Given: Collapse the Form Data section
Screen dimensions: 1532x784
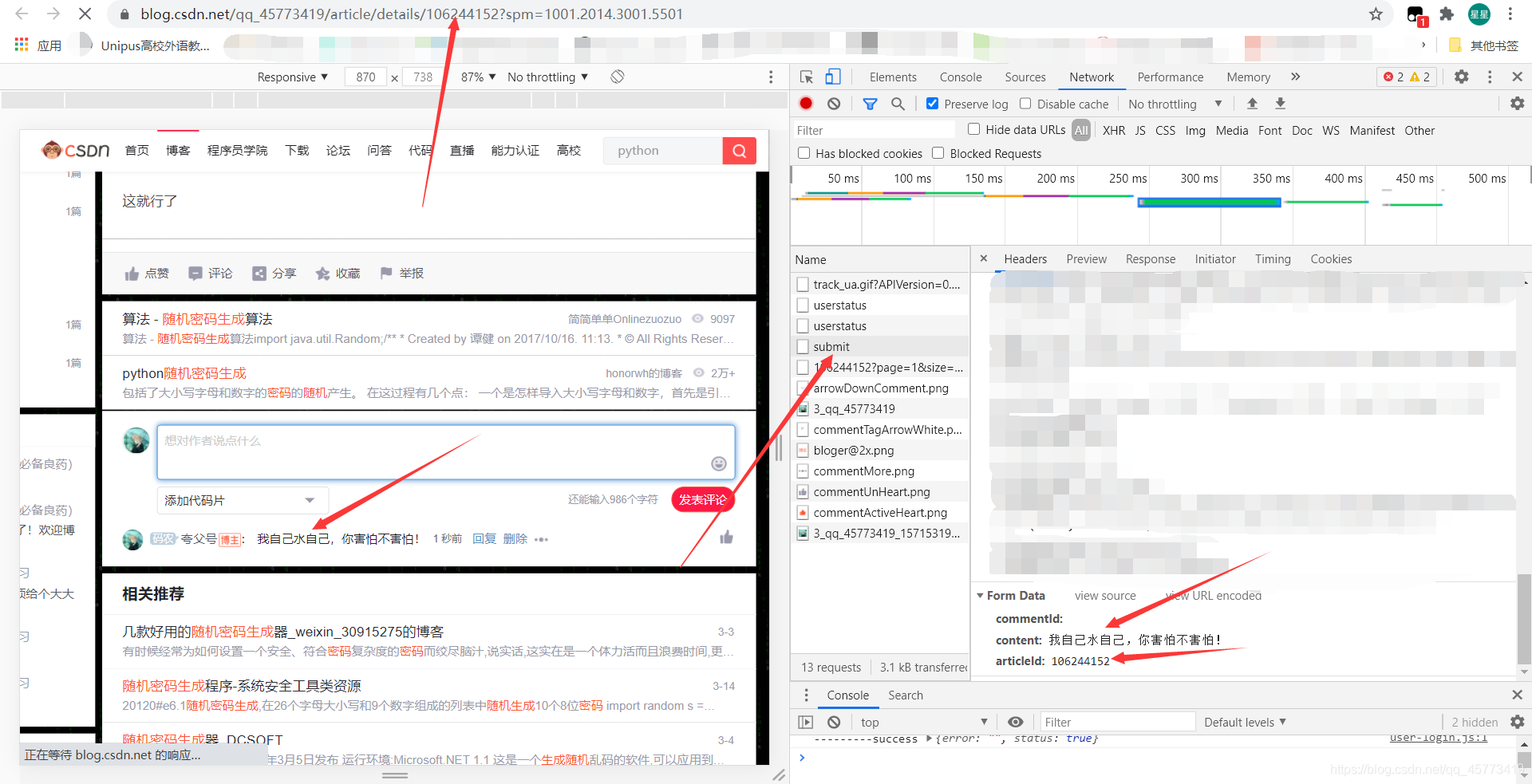Looking at the screenshot, I should [980, 596].
